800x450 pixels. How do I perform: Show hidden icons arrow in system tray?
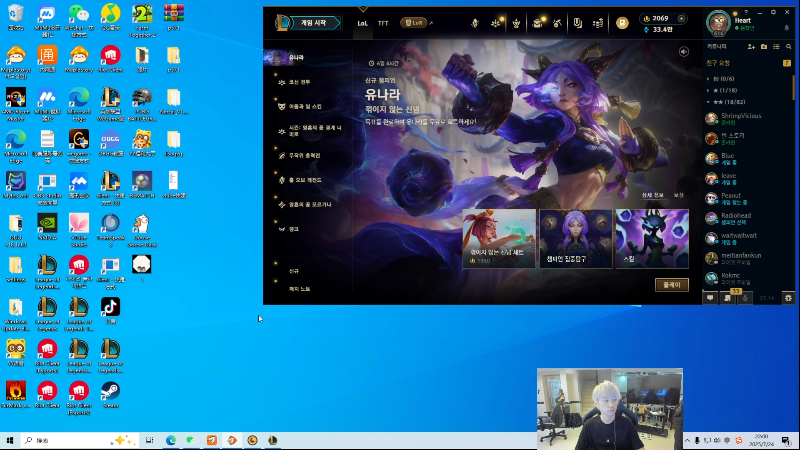click(x=687, y=440)
